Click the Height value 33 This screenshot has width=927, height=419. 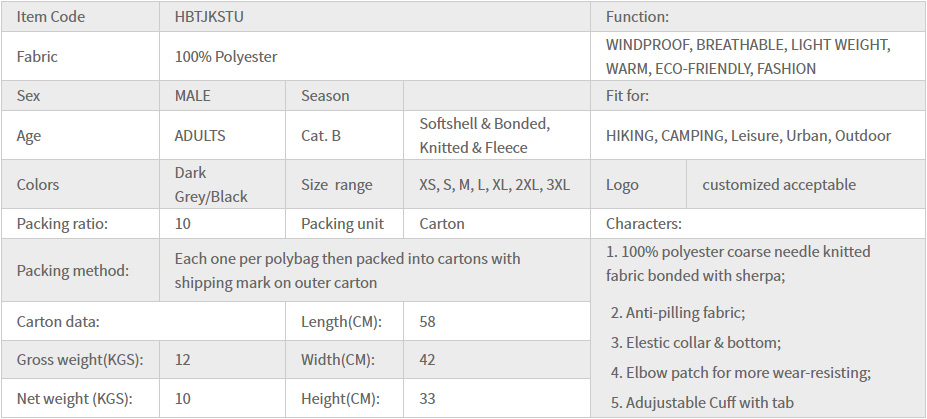[x=428, y=399]
